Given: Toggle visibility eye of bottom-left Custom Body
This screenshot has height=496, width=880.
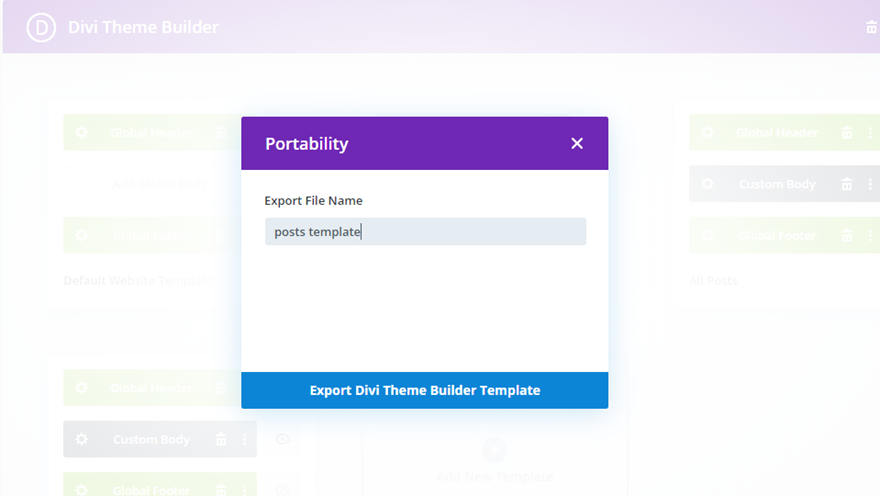Looking at the screenshot, I should 282,439.
